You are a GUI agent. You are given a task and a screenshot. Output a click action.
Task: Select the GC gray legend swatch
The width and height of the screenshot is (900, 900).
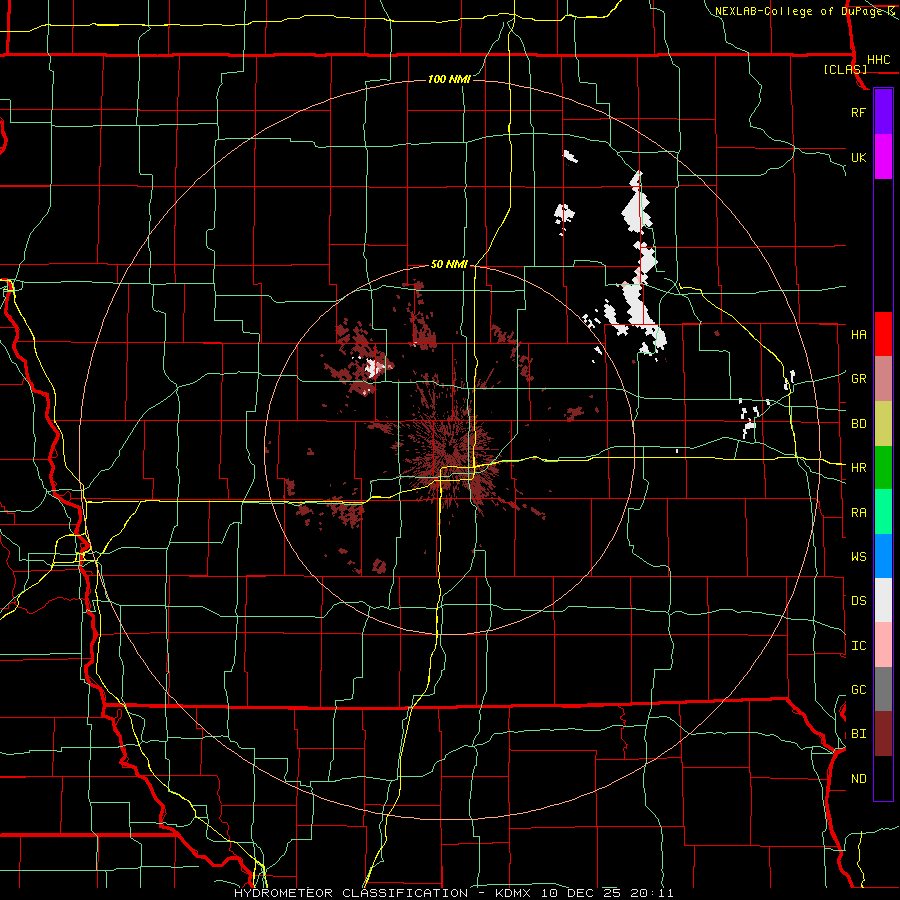883,689
